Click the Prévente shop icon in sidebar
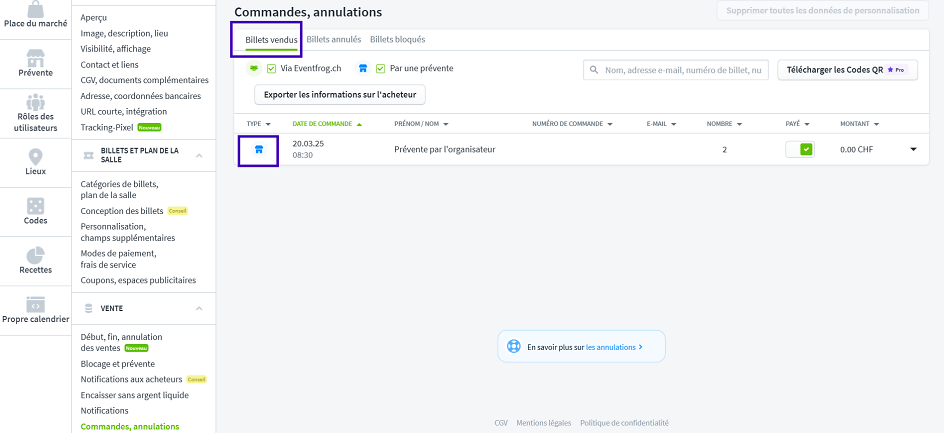 (x=35, y=57)
